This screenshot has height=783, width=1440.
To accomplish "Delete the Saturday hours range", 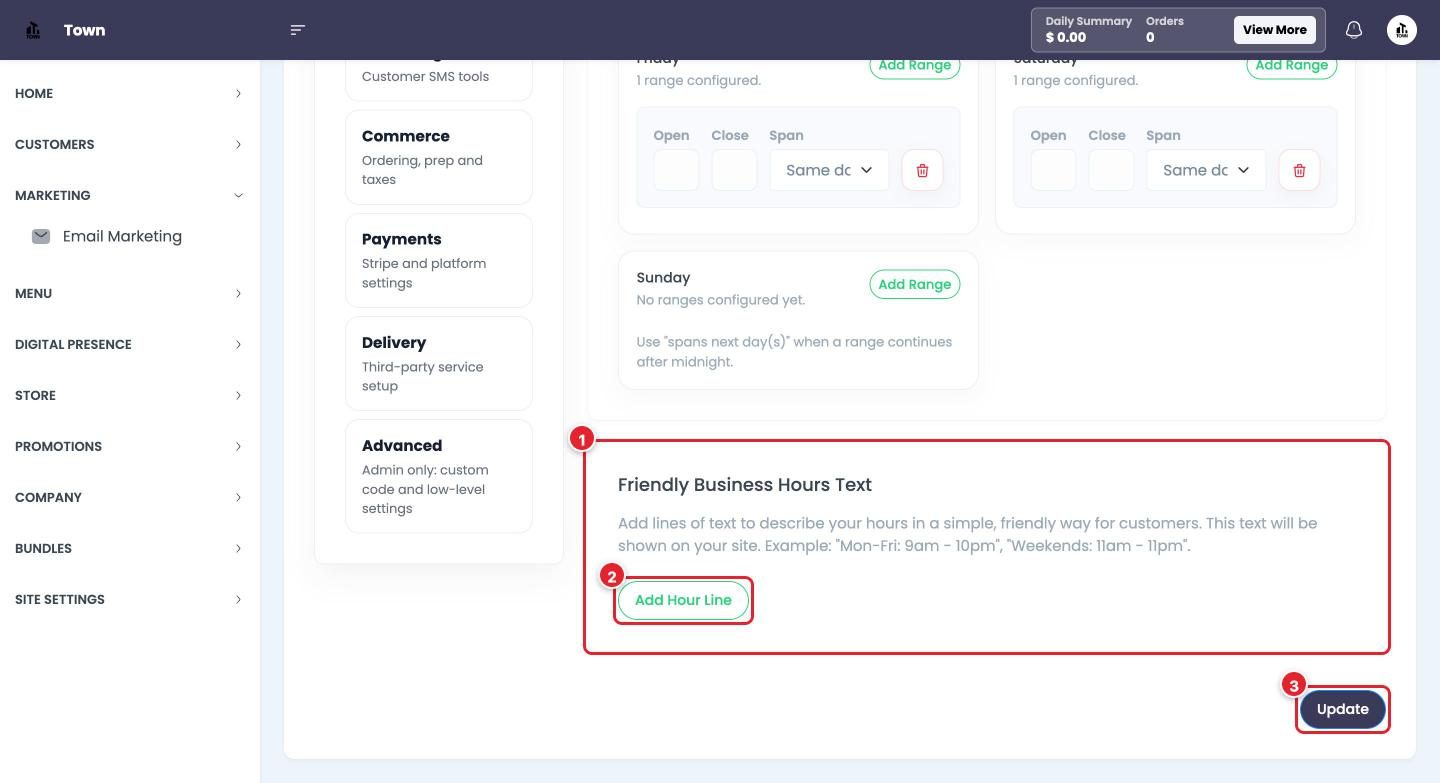I will point(1299,170).
